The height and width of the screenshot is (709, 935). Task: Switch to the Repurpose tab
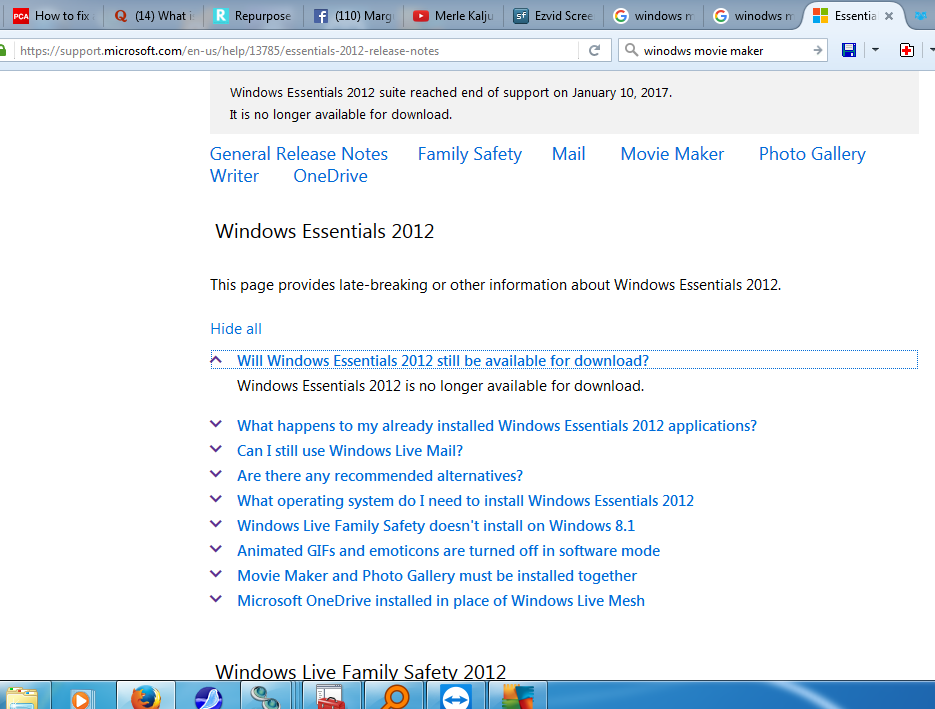254,16
